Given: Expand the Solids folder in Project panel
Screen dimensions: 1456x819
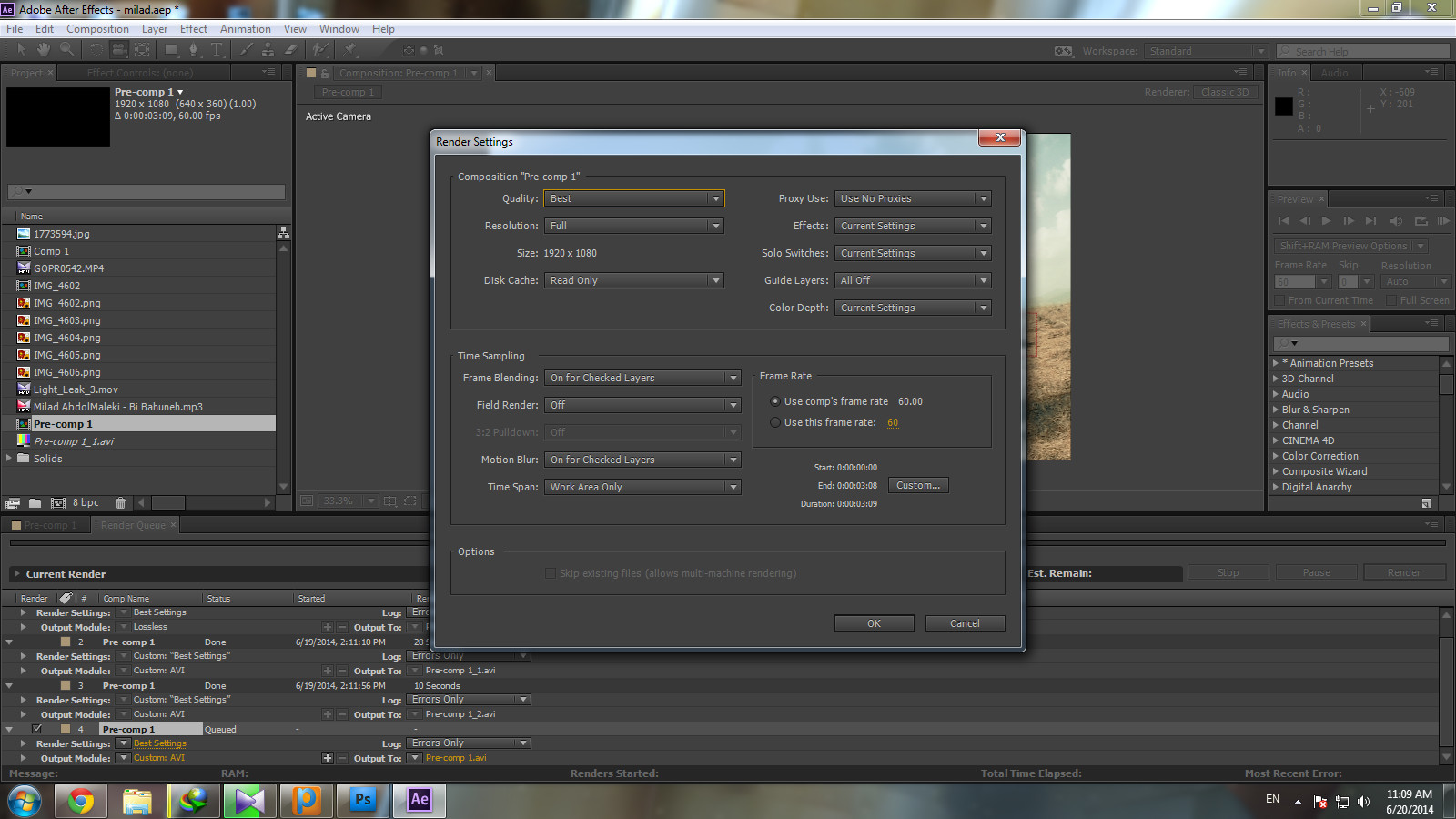Looking at the screenshot, I should click(9, 459).
